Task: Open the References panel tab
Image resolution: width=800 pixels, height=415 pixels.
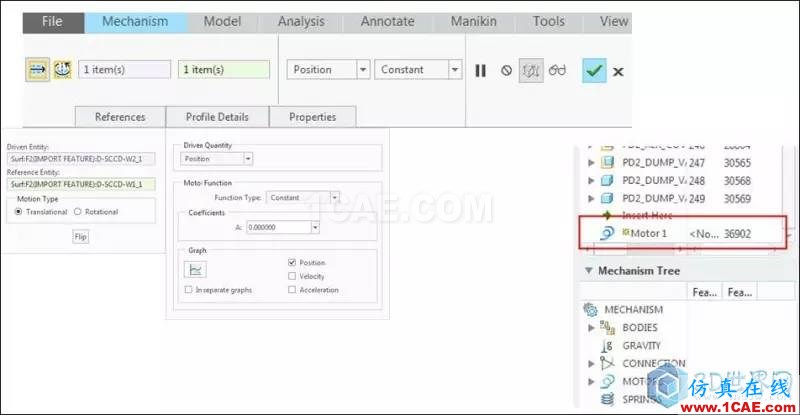Action: click(x=120, y=117)
